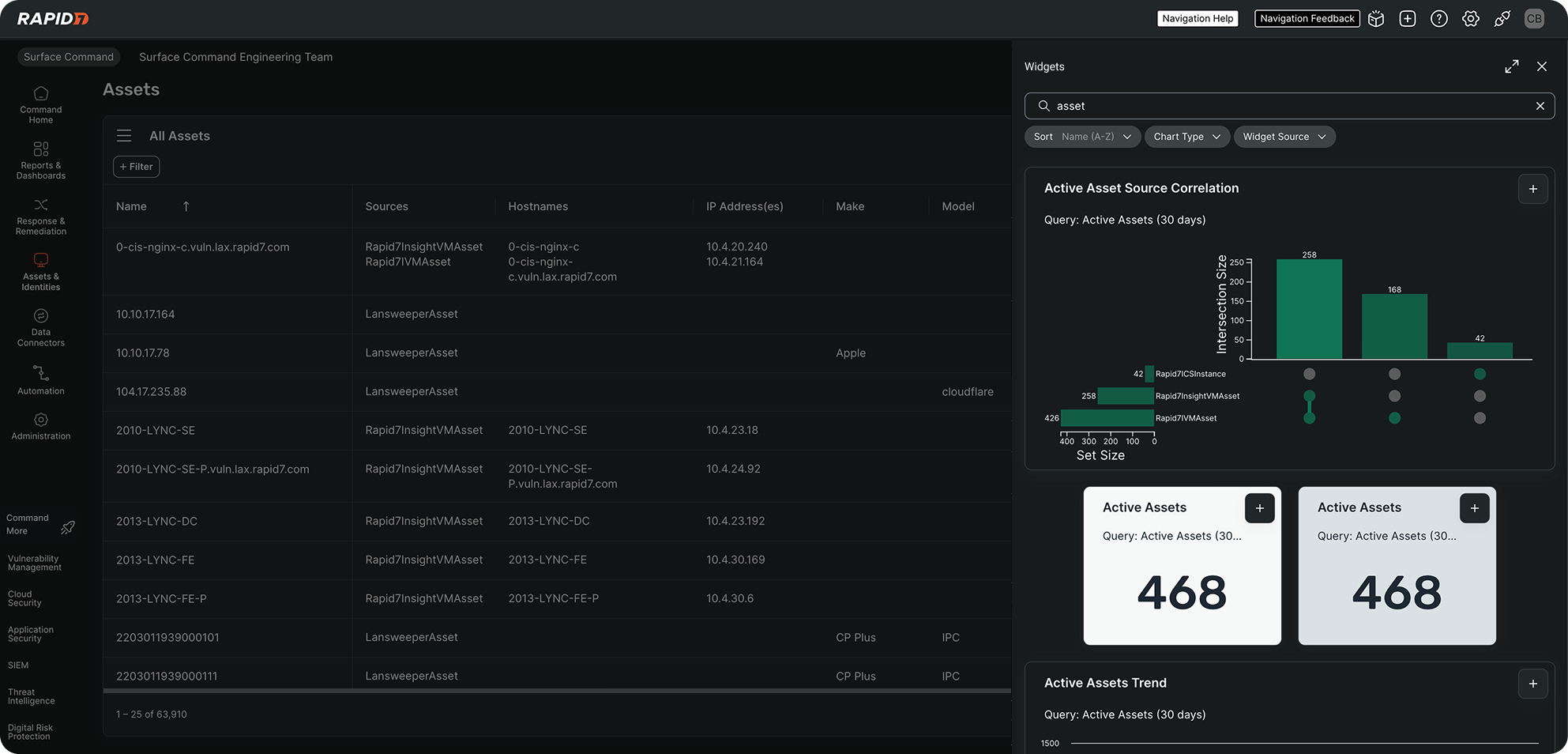Open Digital Risk Protection in sidebar
1568x754 pixels.
pos(30,732)
